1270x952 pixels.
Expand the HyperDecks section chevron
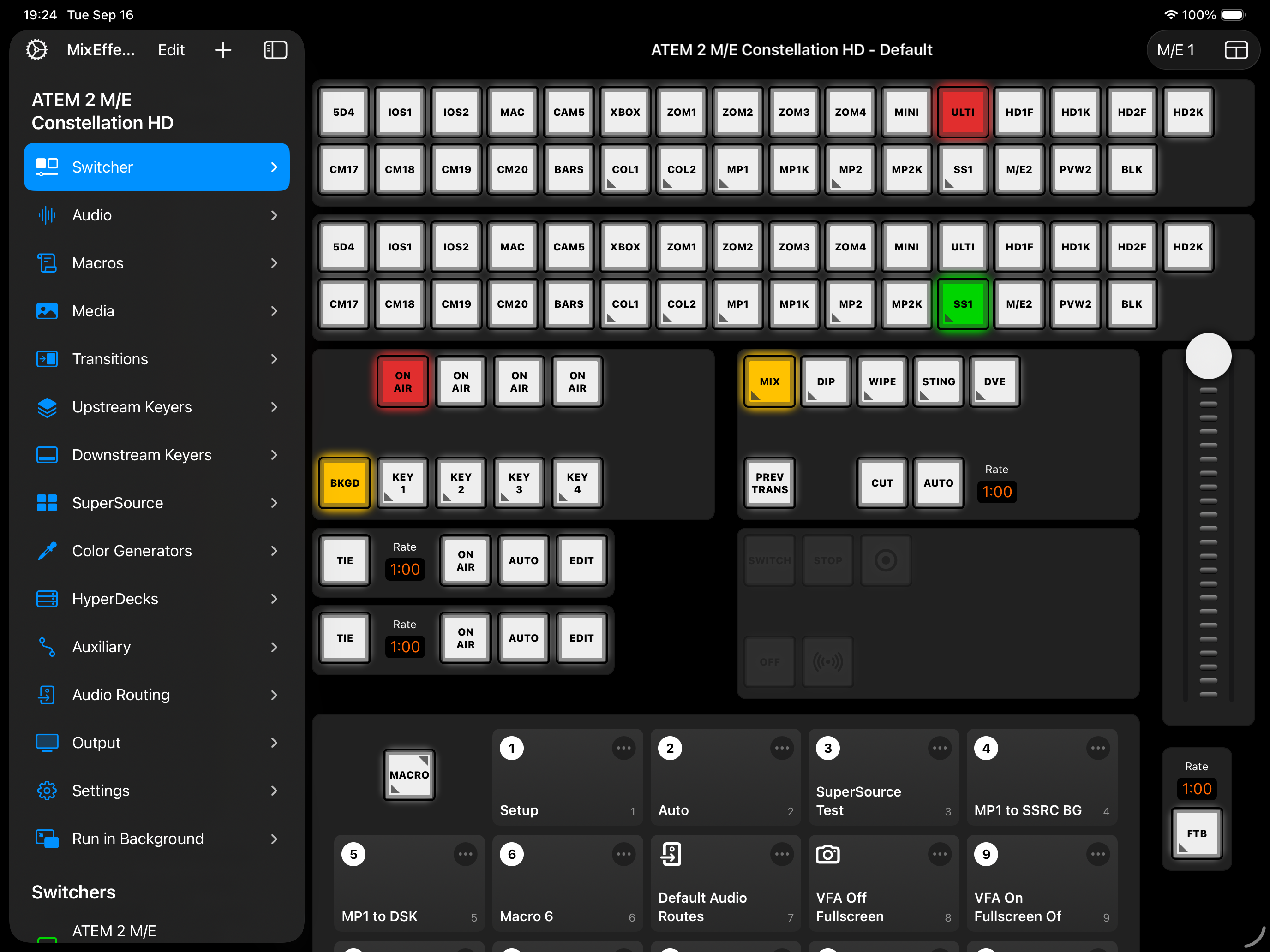(274, 599)
